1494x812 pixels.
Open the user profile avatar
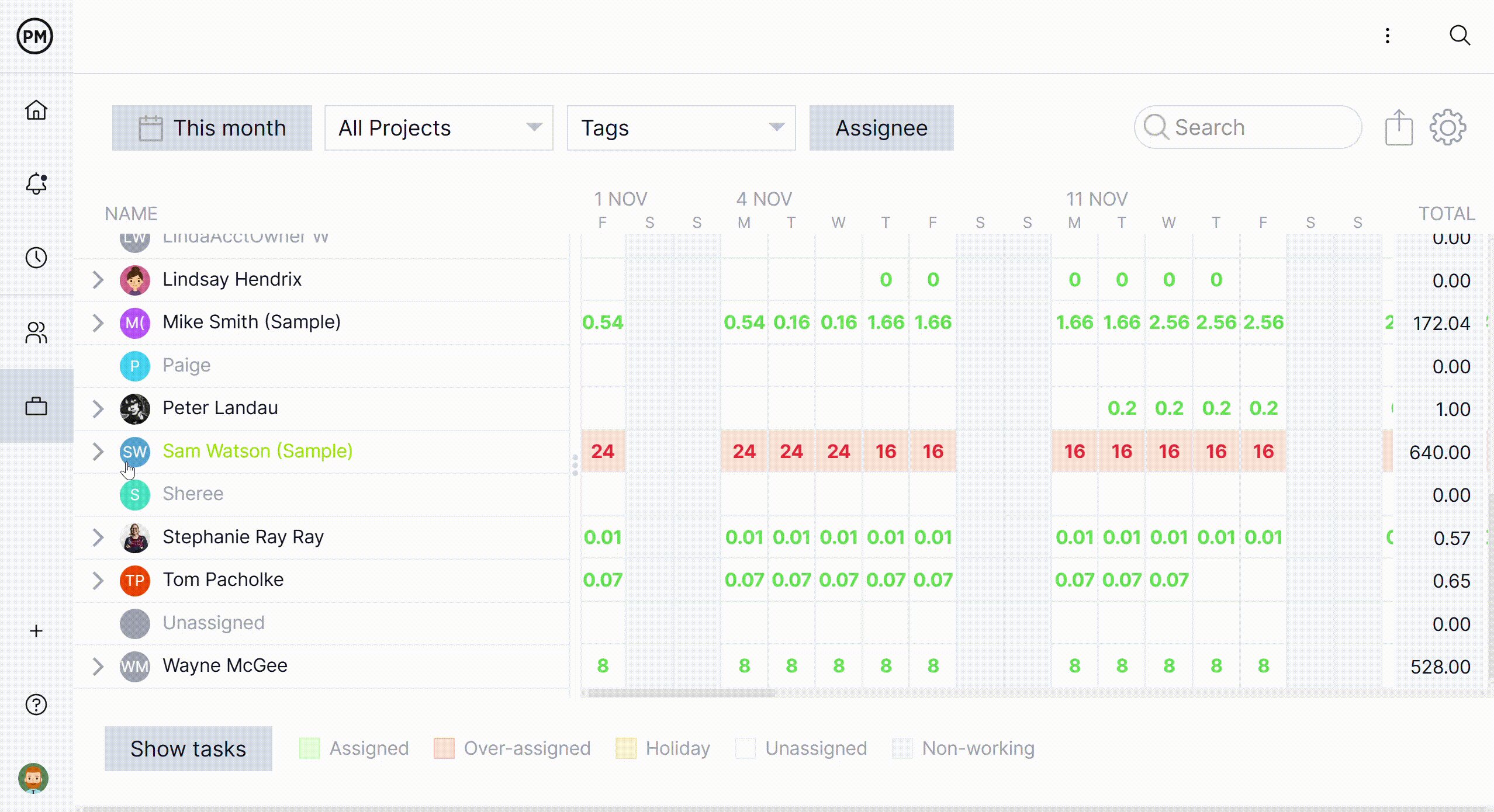33,778
